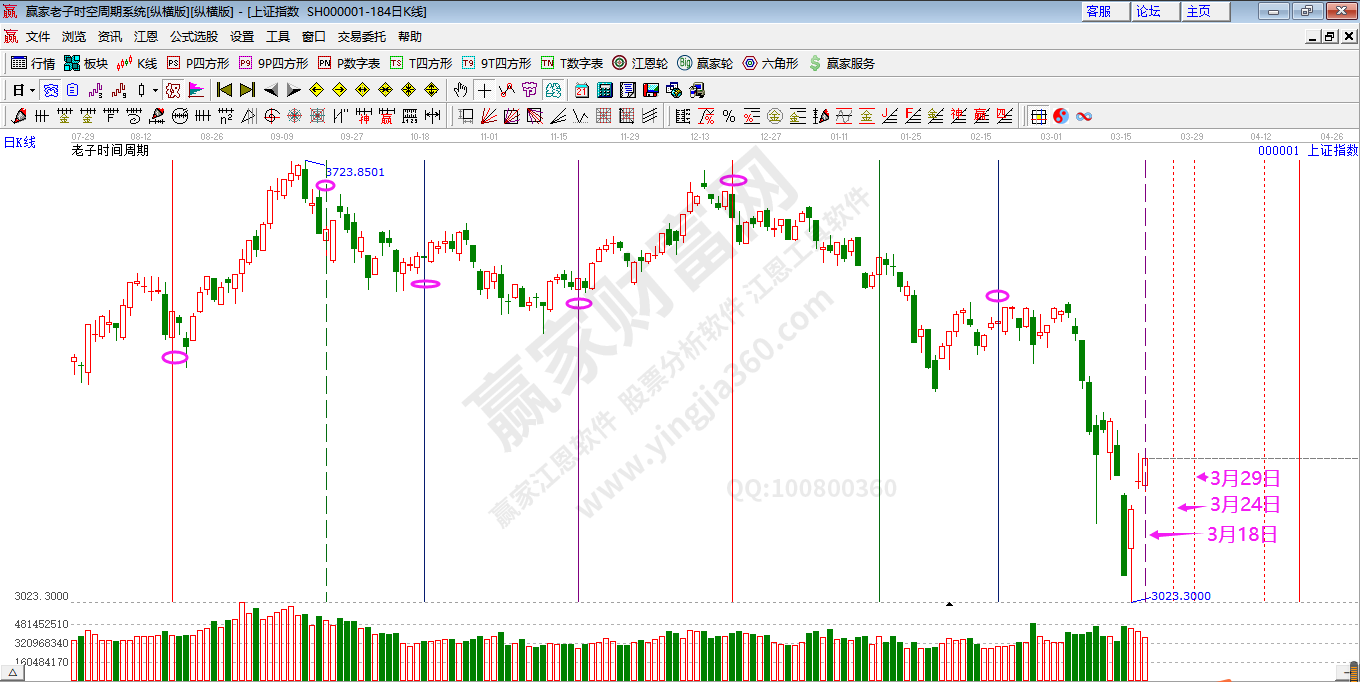
Task: Select the hand pan tool
Action: [460, 90]
